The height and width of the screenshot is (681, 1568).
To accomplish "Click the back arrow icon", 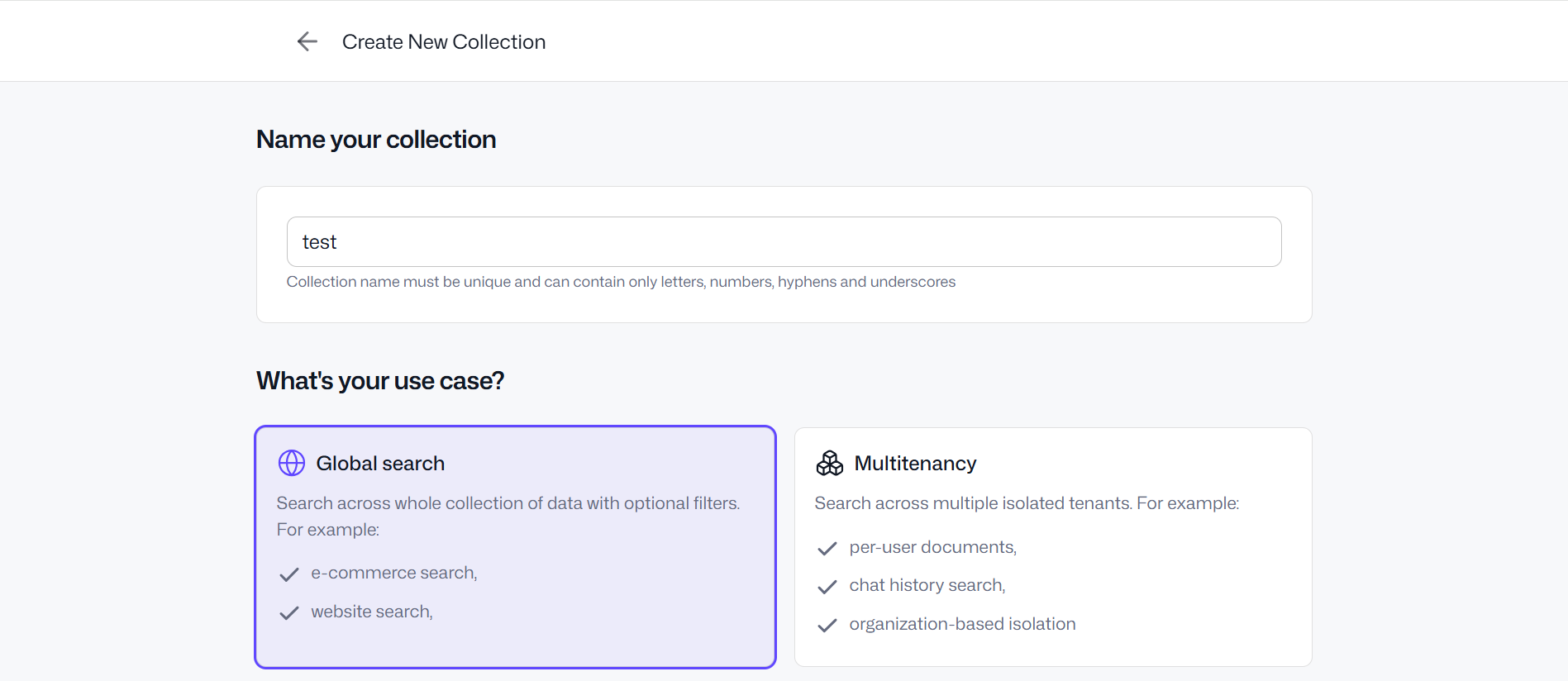I will pyautogui.click(x=307, y=41).
